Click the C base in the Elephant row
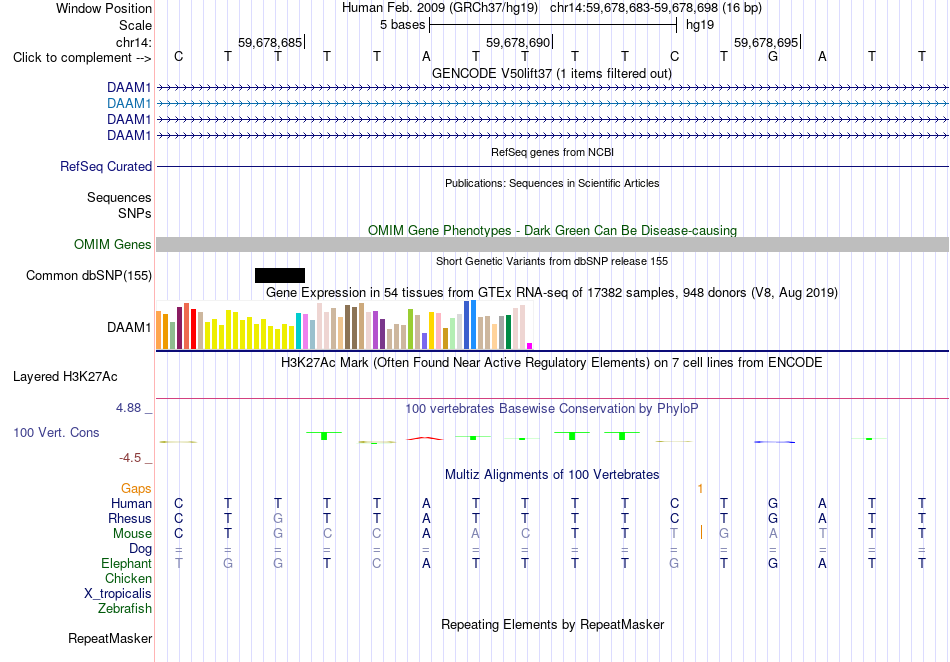This screenshot has width=950, height=662. (x=376, y=563)
